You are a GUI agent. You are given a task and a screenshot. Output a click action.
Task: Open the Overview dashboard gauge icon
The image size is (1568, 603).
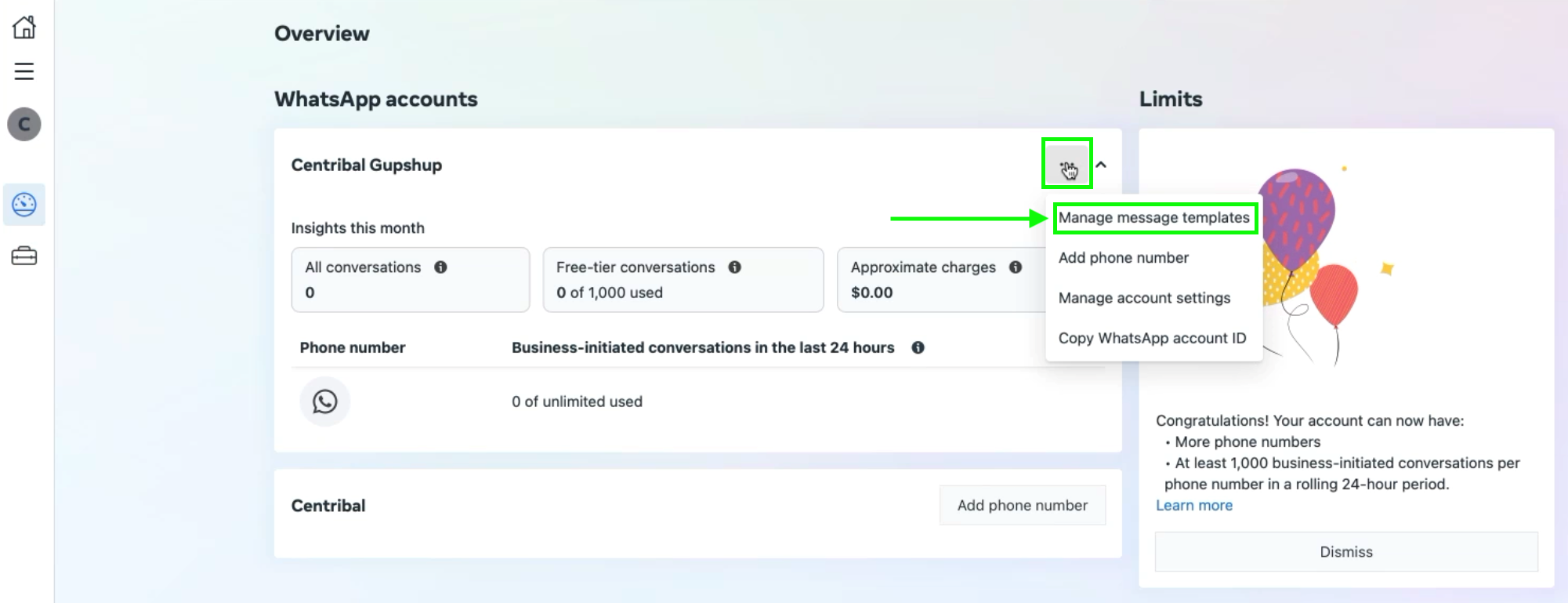pyautogui.click(x=24, y=205)
